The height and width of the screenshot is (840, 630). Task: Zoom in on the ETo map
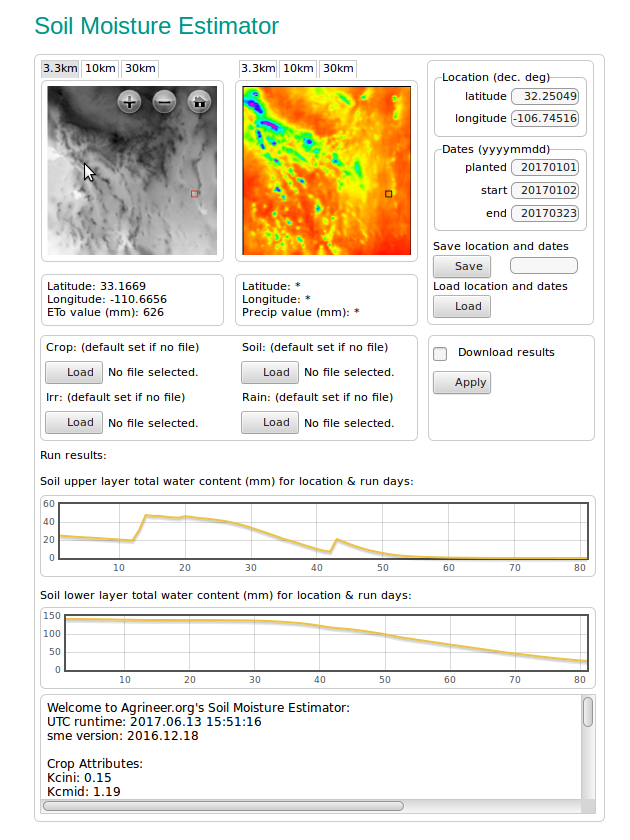point(130,101)
